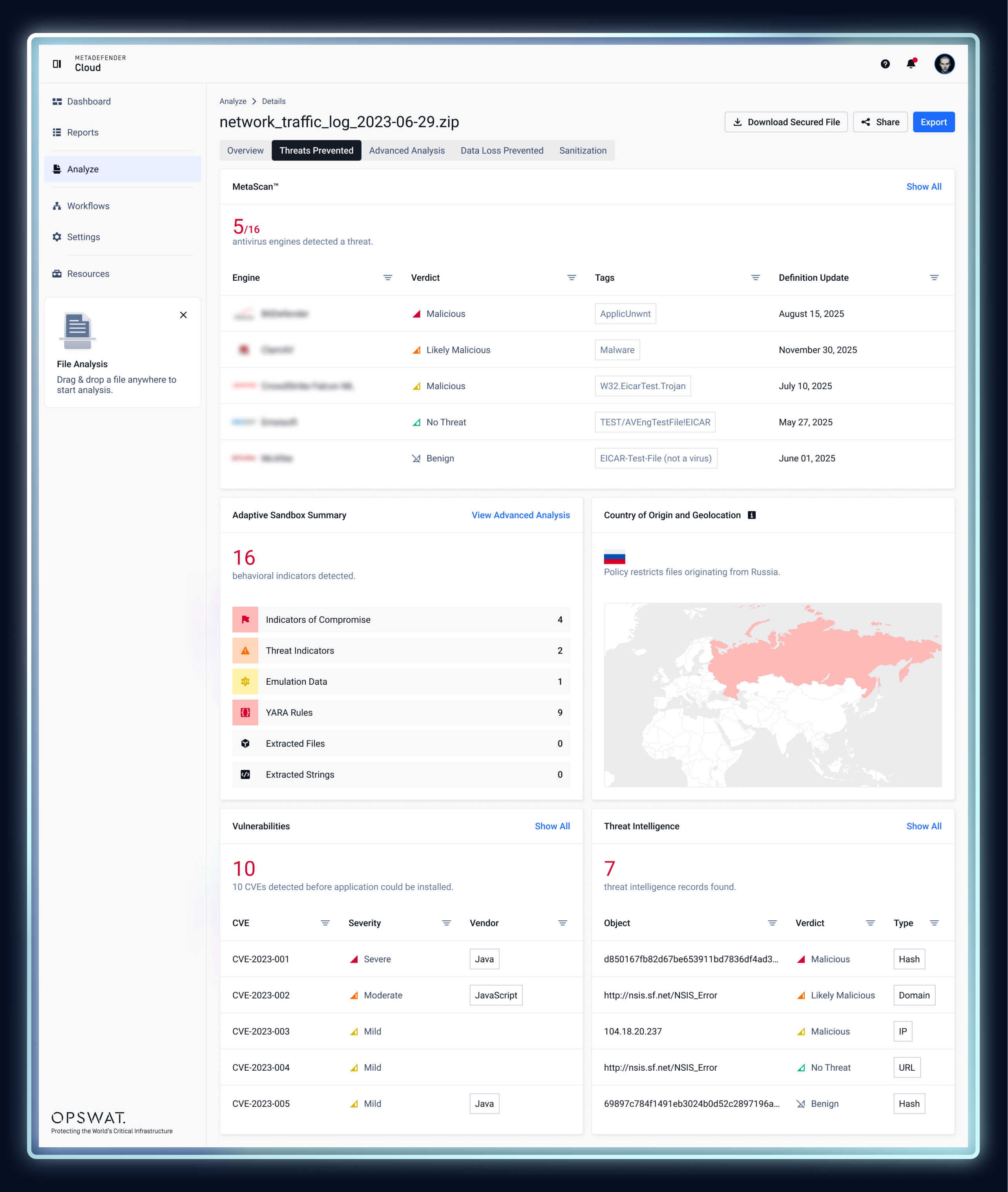The image size is (1008, 1192).
Task: Click the YARA Rules icon in the sandbox summary
Action: pyautogui.click(x=245, y=713)
